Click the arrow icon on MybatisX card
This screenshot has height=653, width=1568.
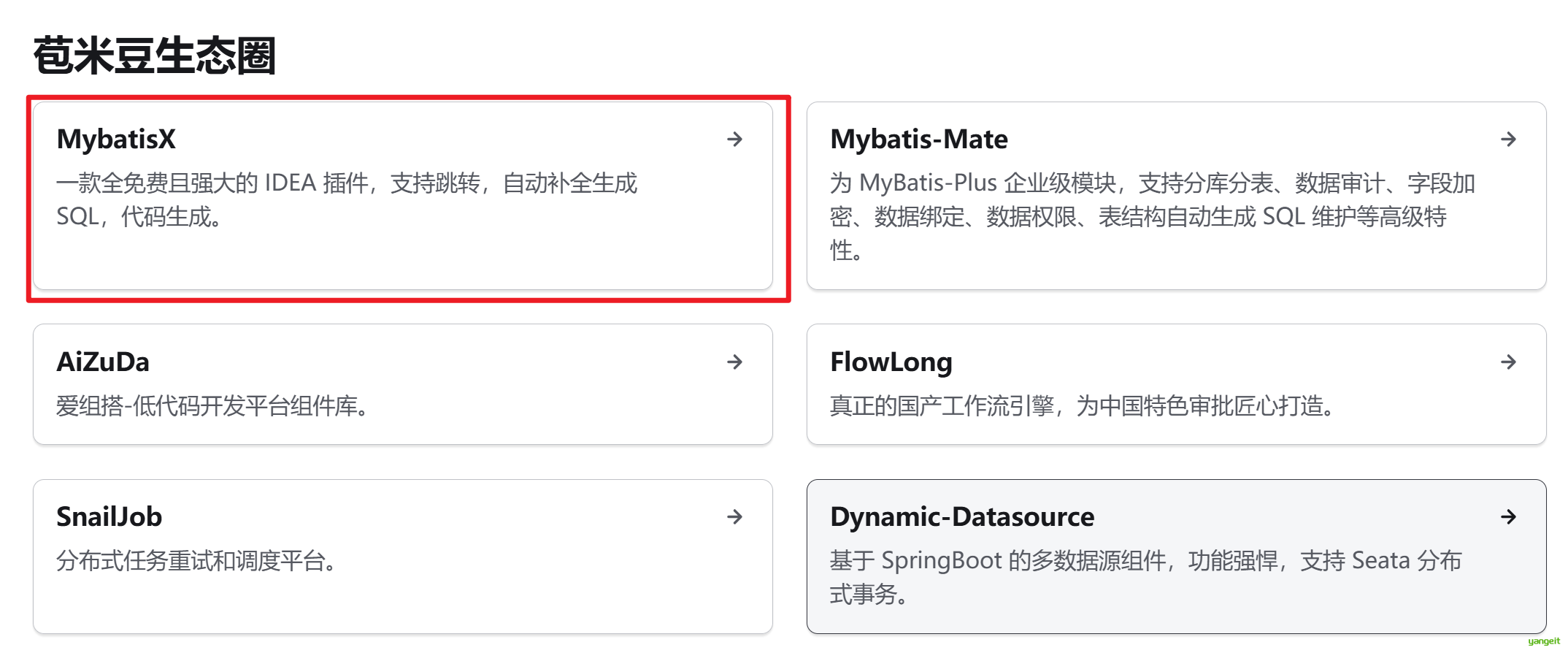click(x=735, y=139)
